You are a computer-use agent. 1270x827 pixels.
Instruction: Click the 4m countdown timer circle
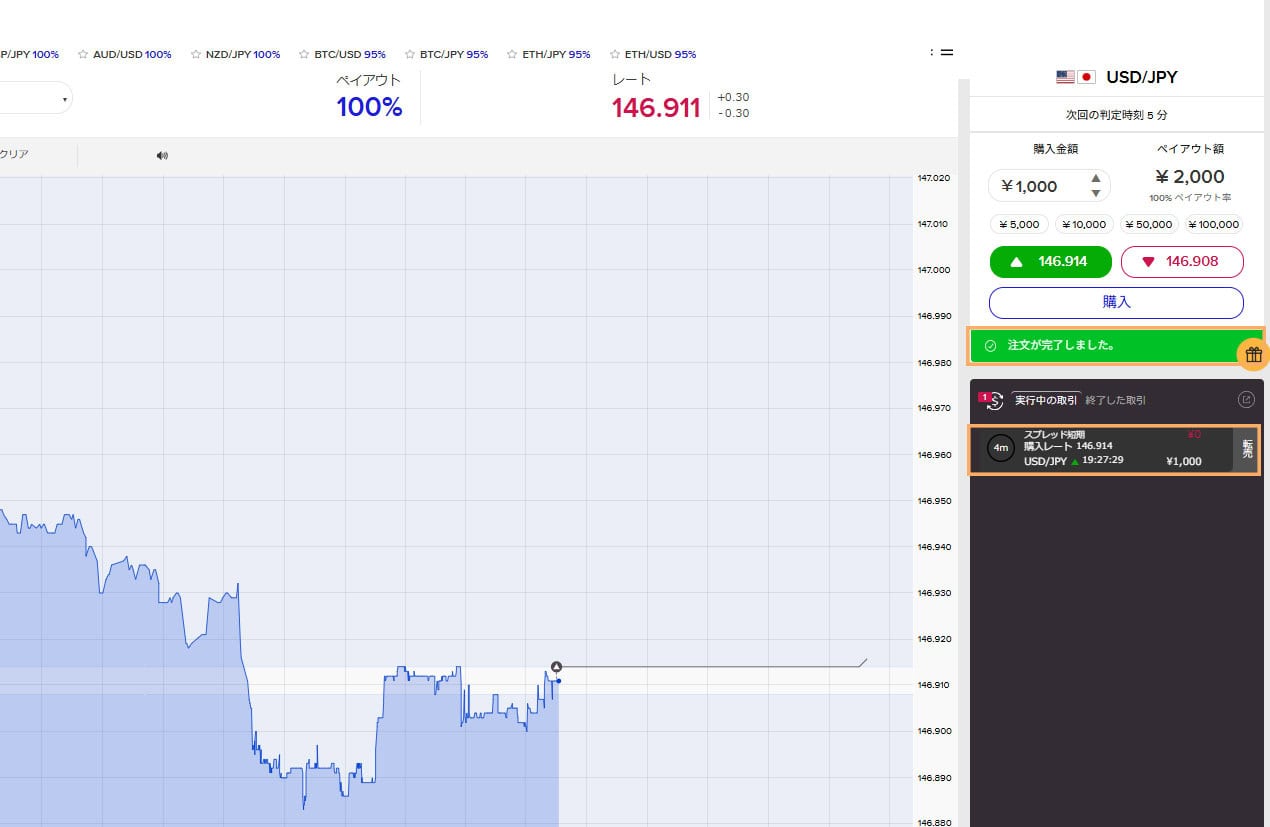[1001, 448]
